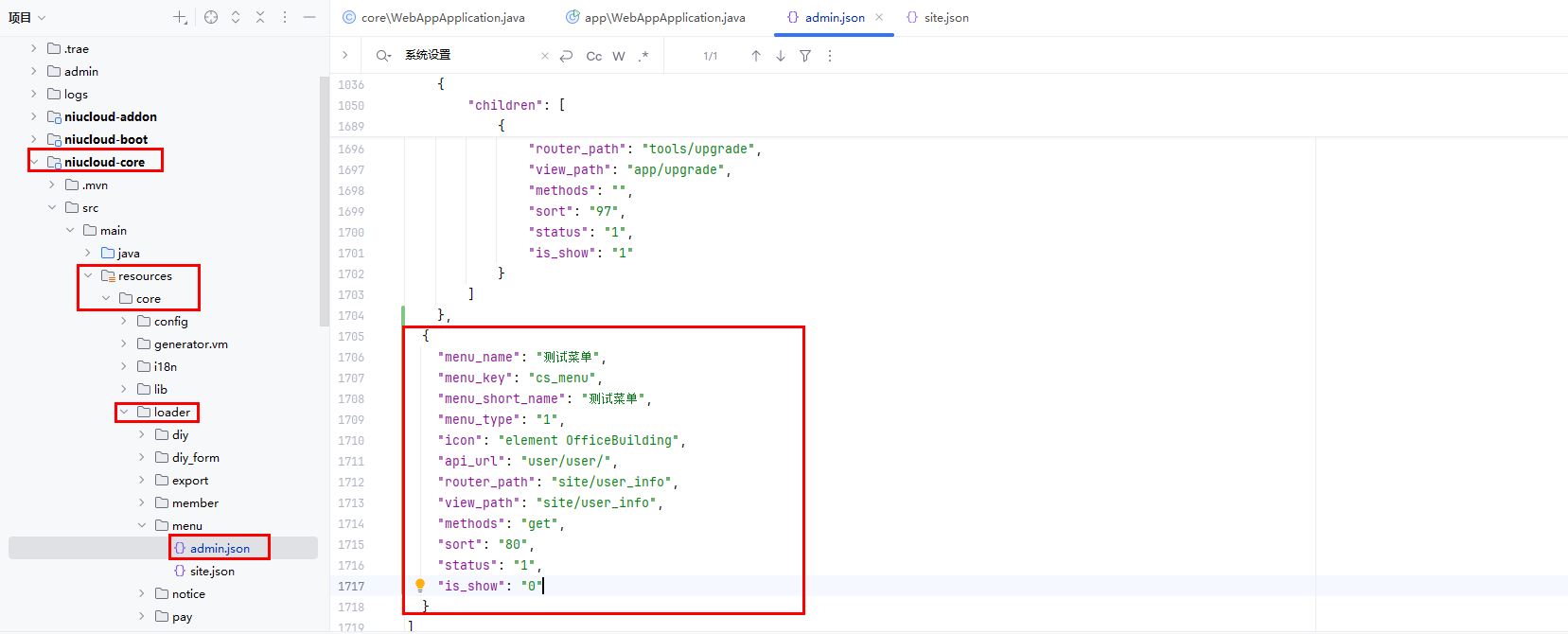Go to previous search occurrence arrow
The height and width of the screenshot is (634, 1568).
756,56
